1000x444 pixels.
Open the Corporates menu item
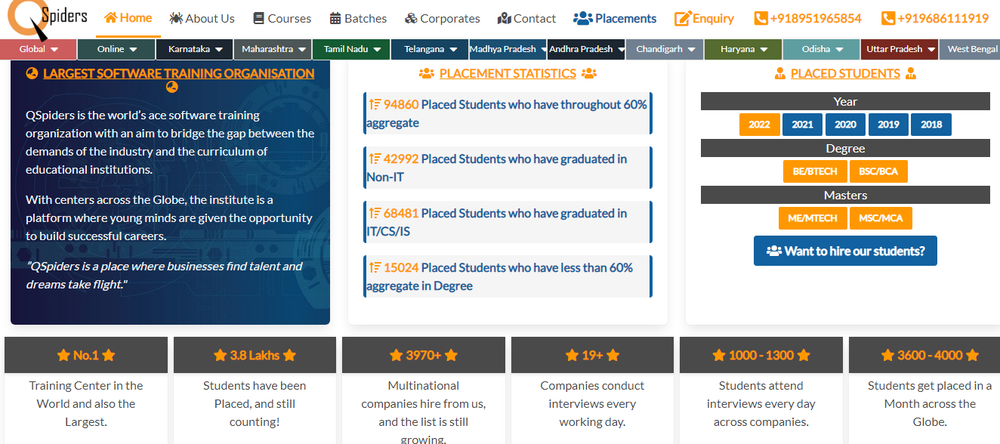443,18
